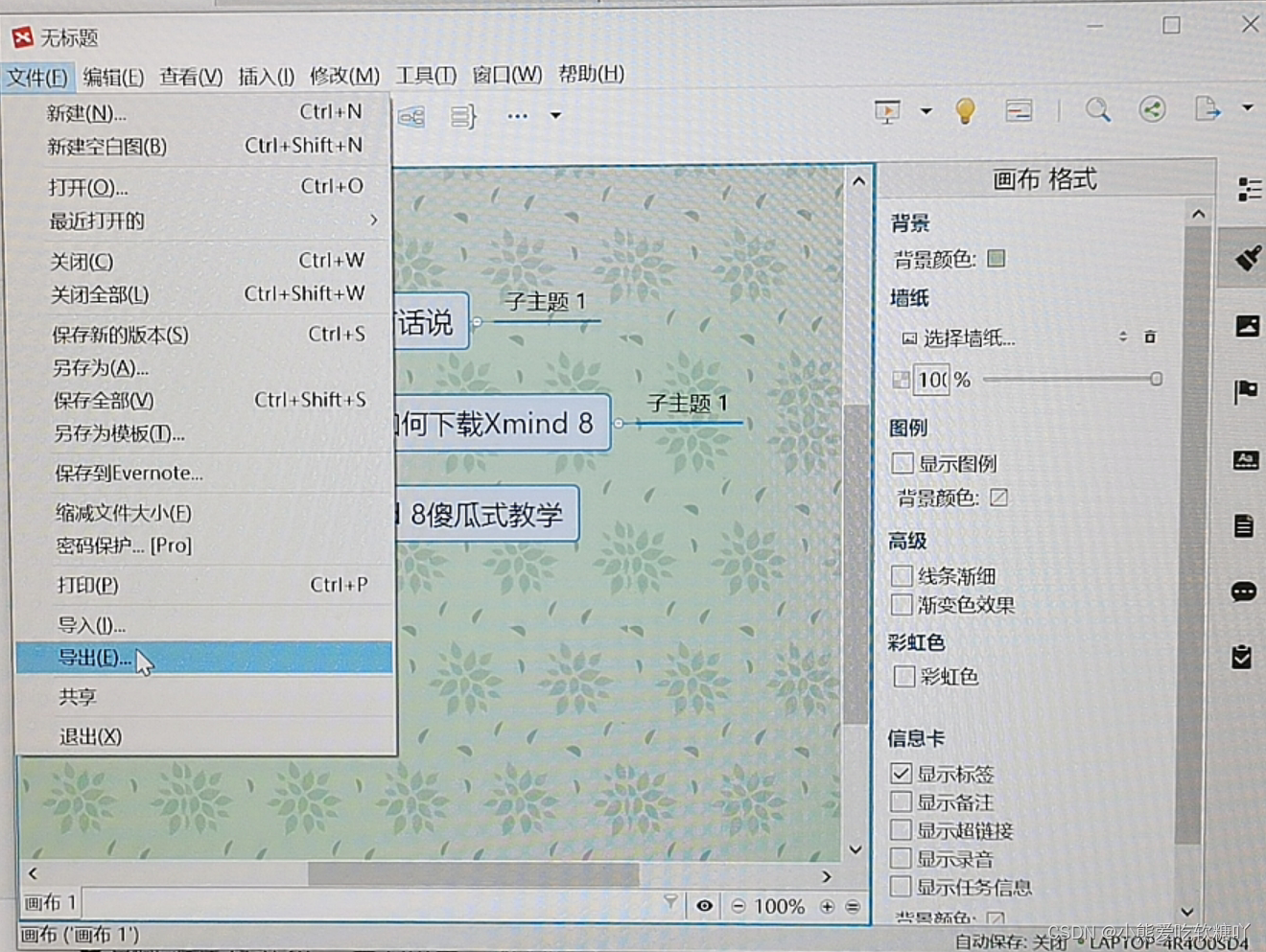This screenshot has width=1266, height=952.
Task: Choose 导出(E)... in File menu
Action: coord(204,658)
